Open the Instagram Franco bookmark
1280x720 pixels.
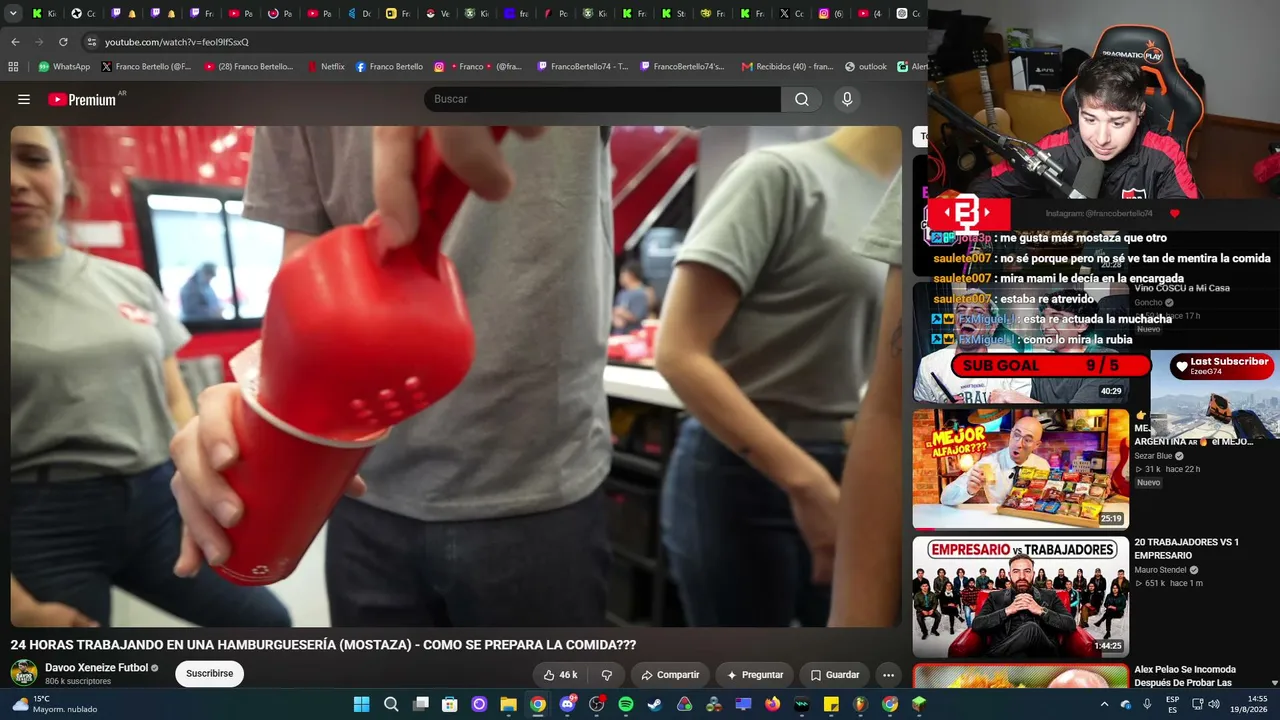click(x=478, y=67)
